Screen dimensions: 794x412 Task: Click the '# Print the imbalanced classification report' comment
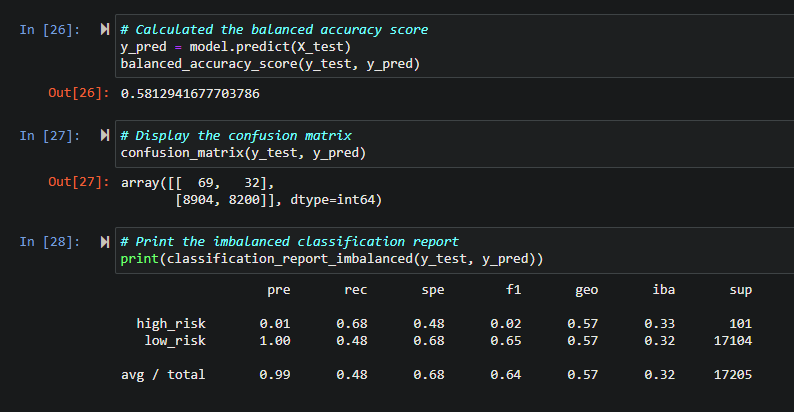[x=289, y=242]
